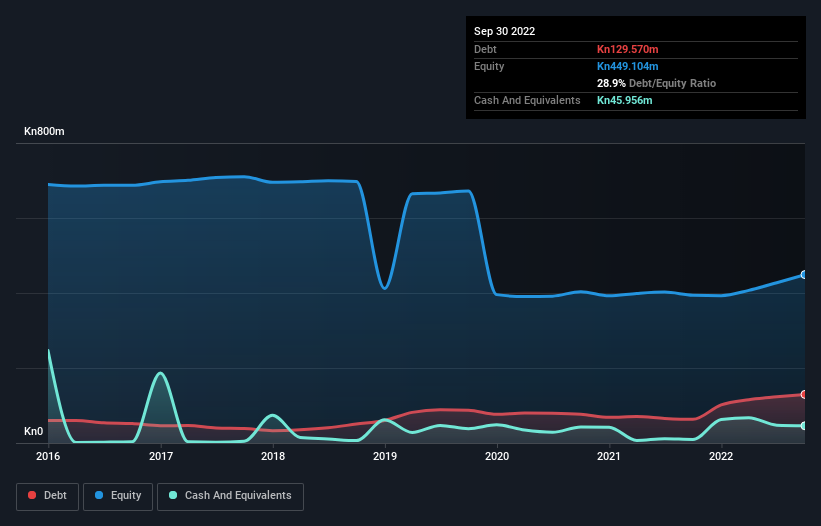Select the 2018 x-axis label
The image size is (821, 526).
point(273,456)
